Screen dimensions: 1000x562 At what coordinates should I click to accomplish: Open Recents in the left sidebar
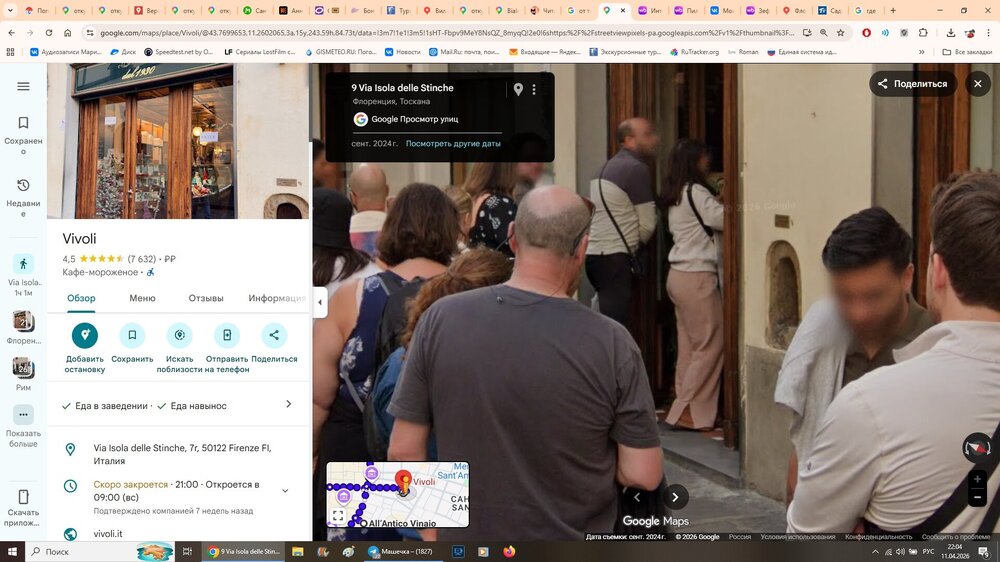[23, 186]
